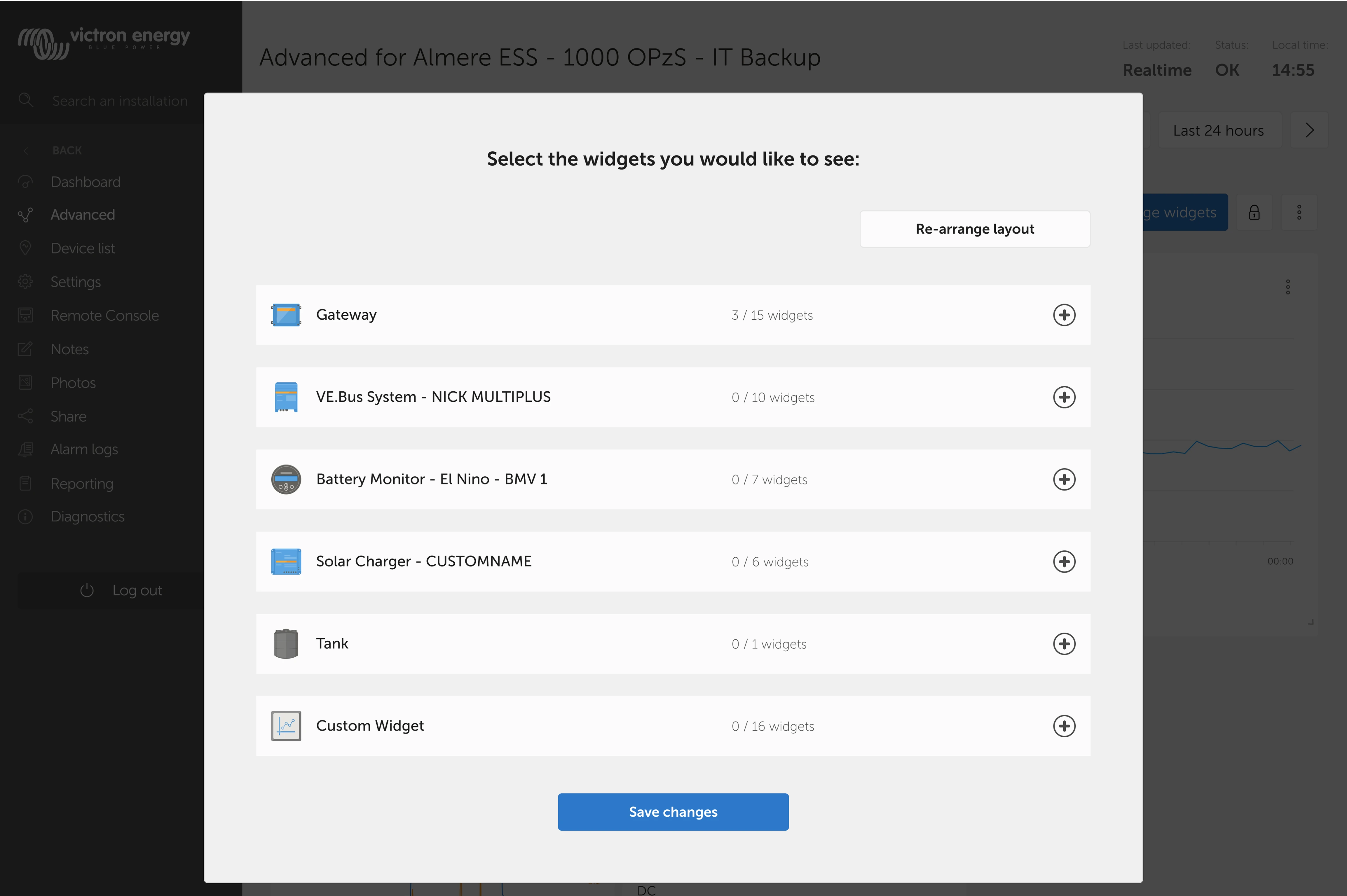
Task: Click the Reporting clipboard icon
Action: point(25,483)
